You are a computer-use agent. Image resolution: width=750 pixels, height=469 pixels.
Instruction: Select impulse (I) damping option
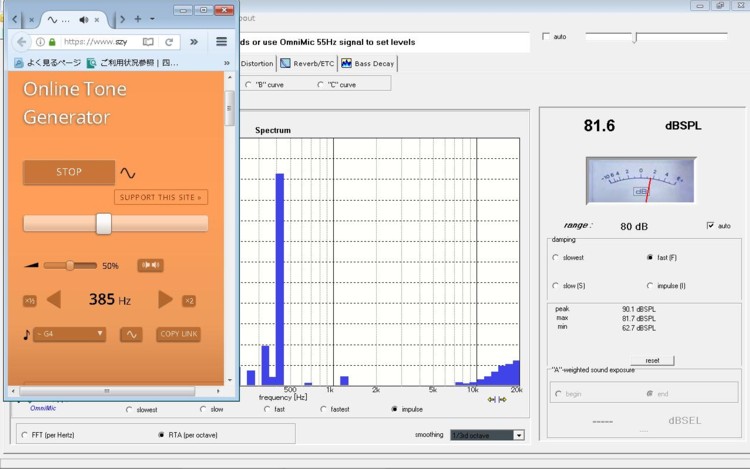click(650, 285)
